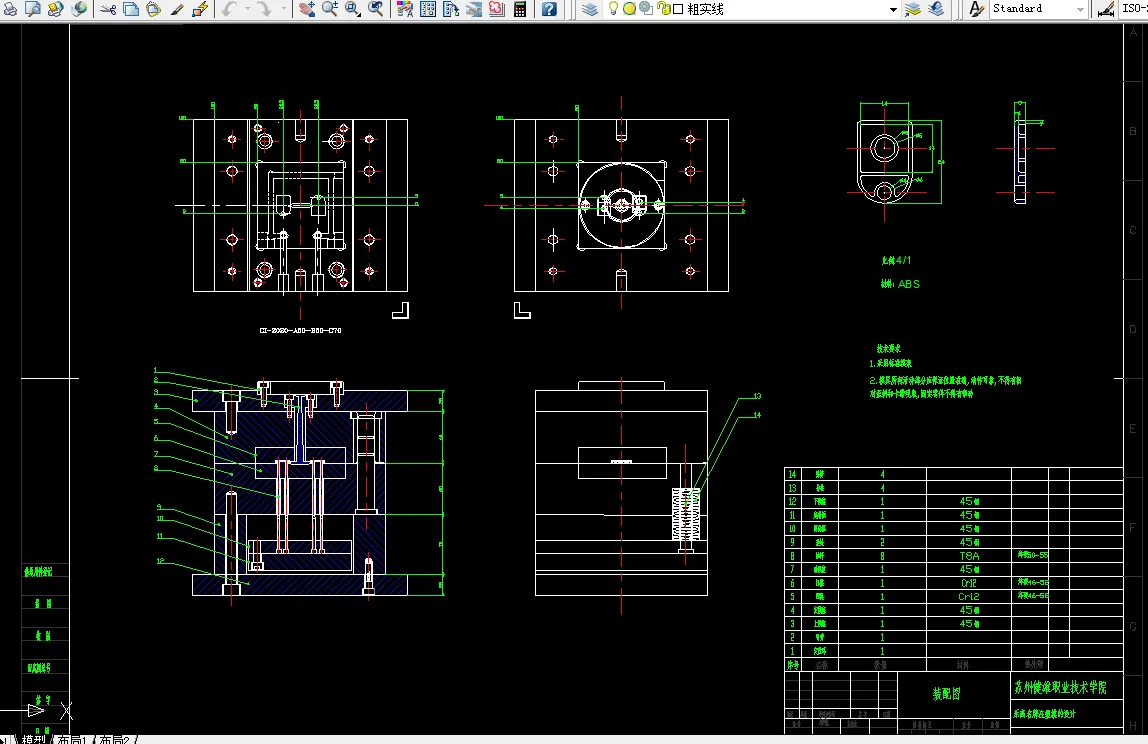Click the layer color swatch next to 粗实线
The width and height of the screenshot is (1148, 744).
point(678,9)
